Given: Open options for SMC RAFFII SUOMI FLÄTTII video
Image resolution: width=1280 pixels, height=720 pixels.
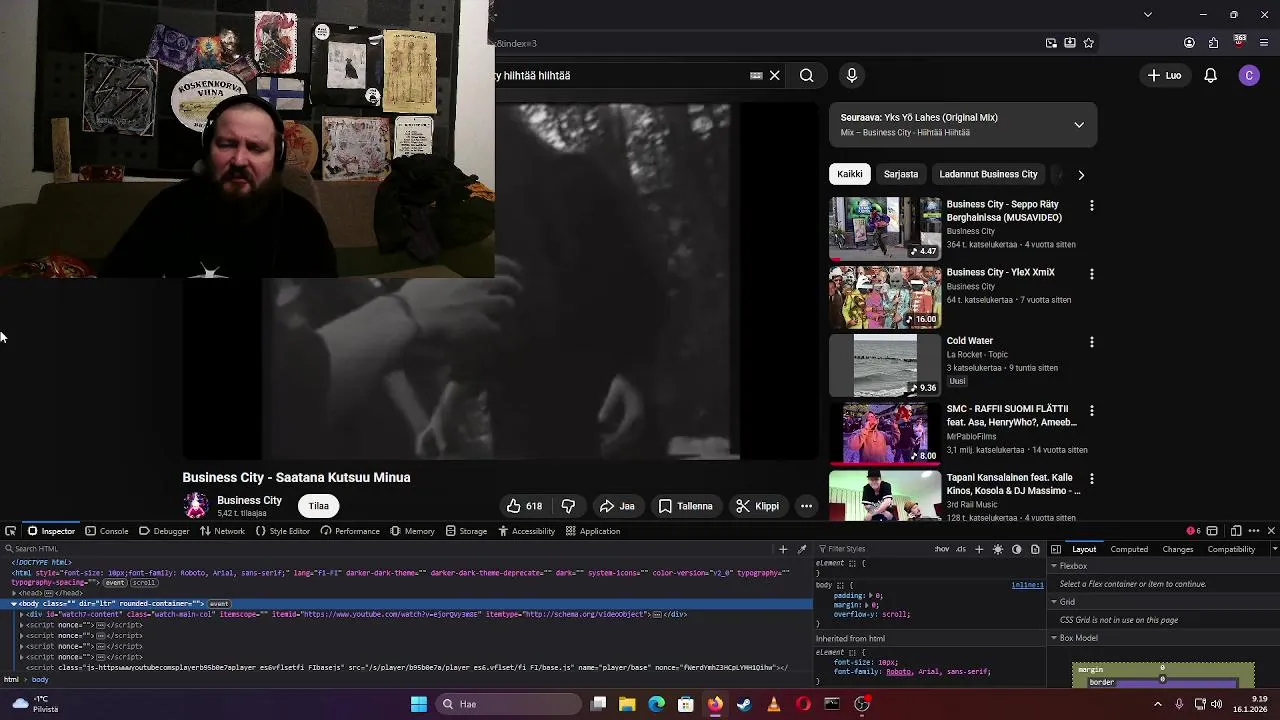Looking at the screenshot, I should pos(1092,411).
